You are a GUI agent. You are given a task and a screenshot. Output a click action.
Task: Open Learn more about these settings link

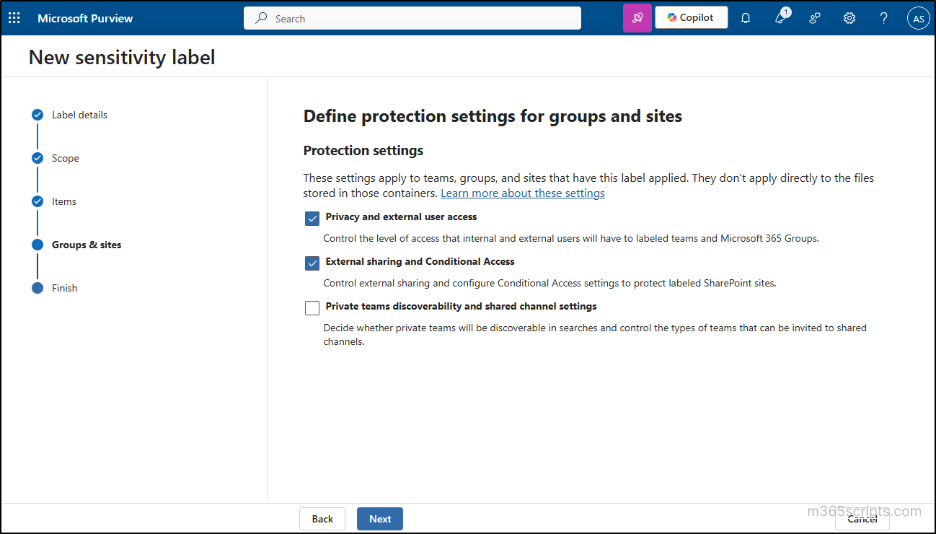click(x=522, y=193)
